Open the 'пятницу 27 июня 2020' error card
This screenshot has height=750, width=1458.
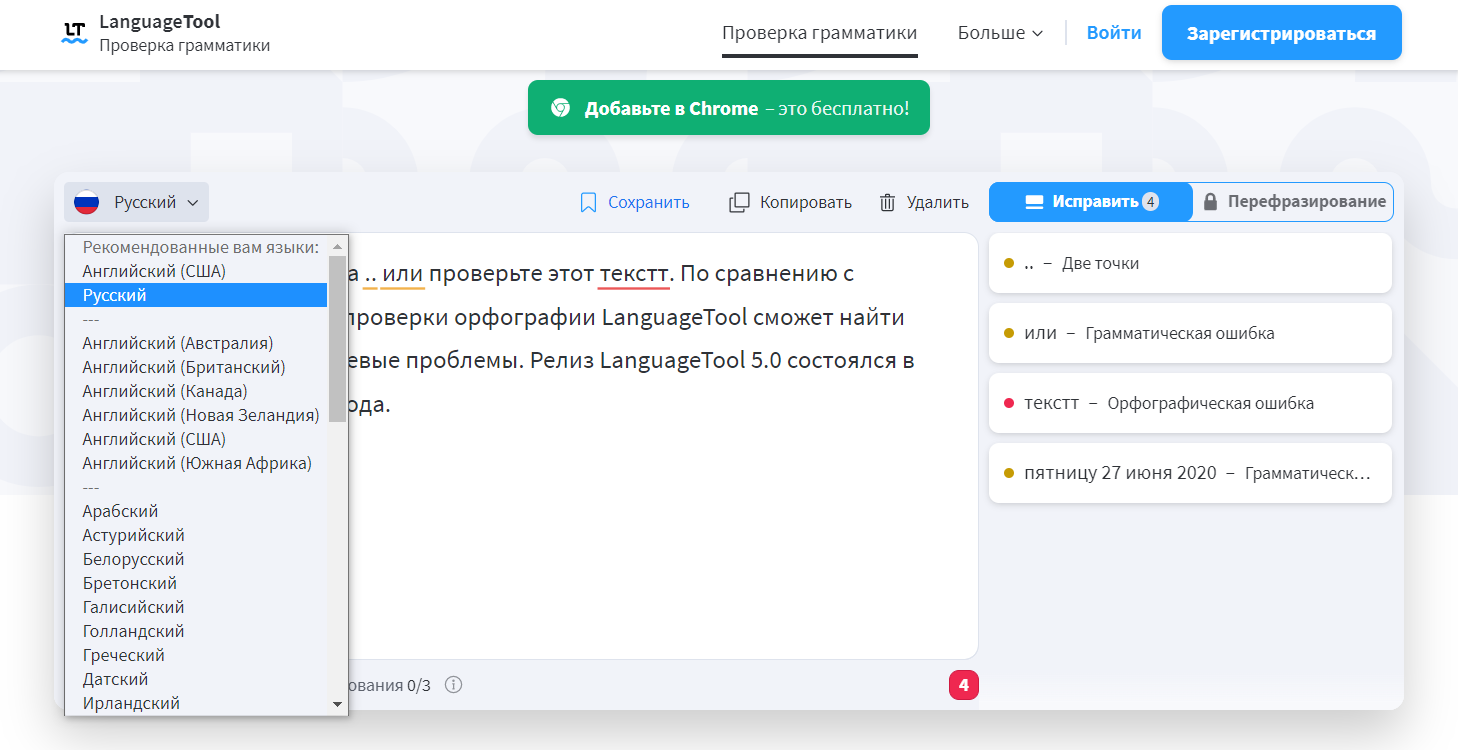tap(1190, 473)
